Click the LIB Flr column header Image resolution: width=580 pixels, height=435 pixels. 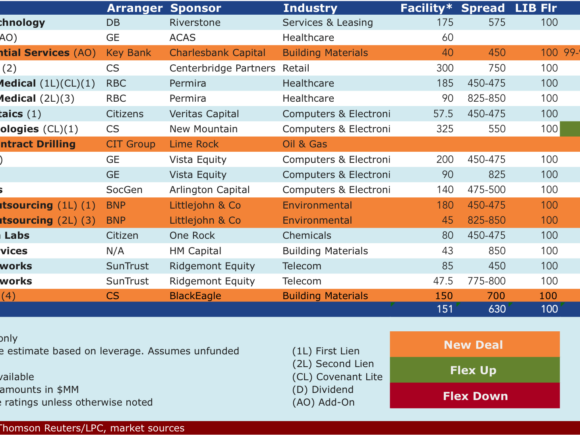[536, 8]
